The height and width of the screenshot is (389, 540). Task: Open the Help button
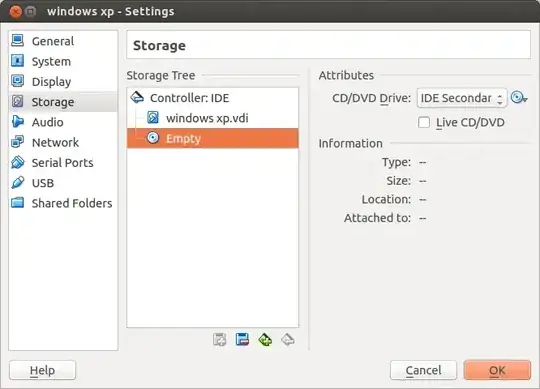[x=42, y=370]
